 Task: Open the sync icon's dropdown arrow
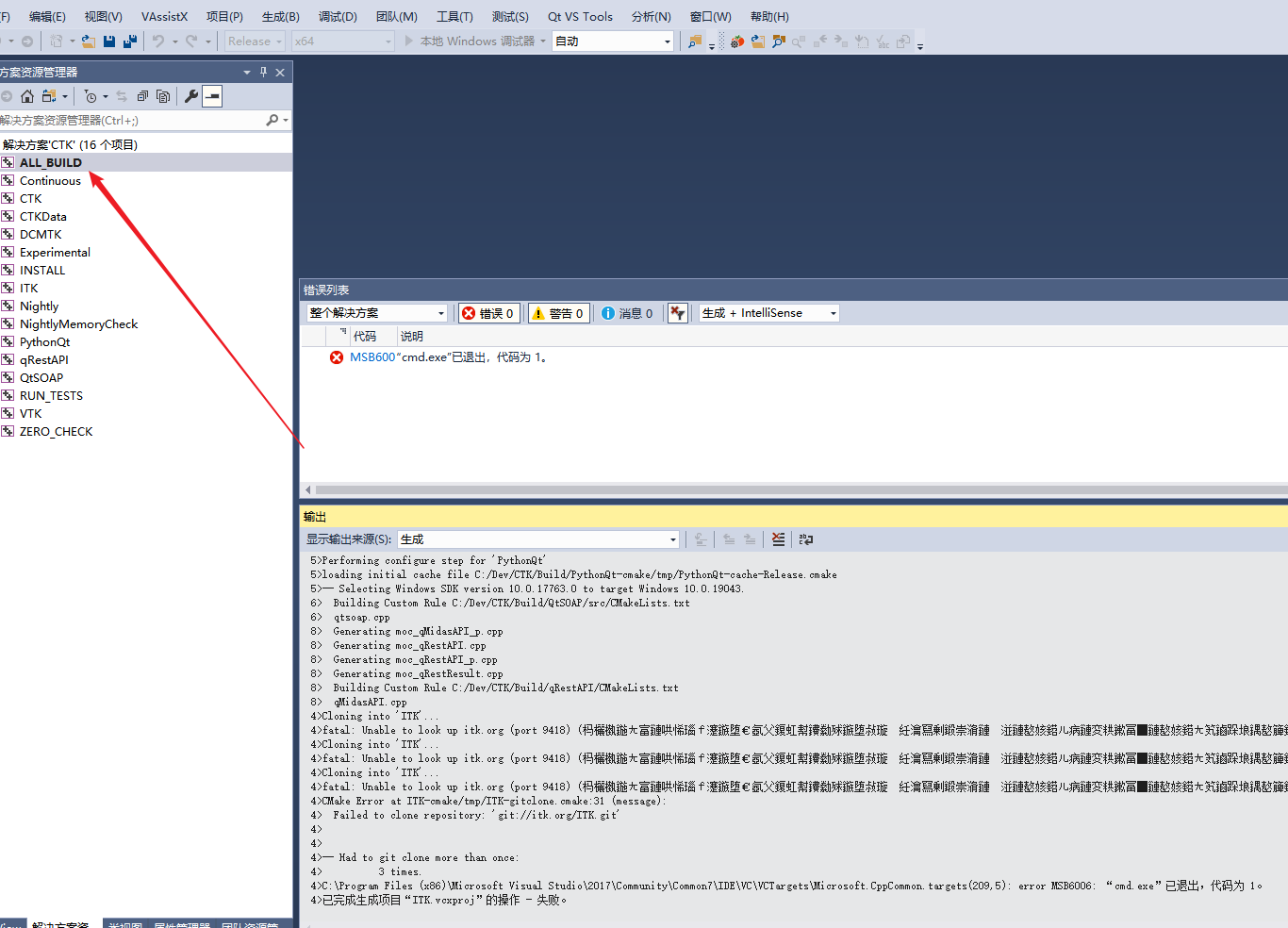(65, 96)
